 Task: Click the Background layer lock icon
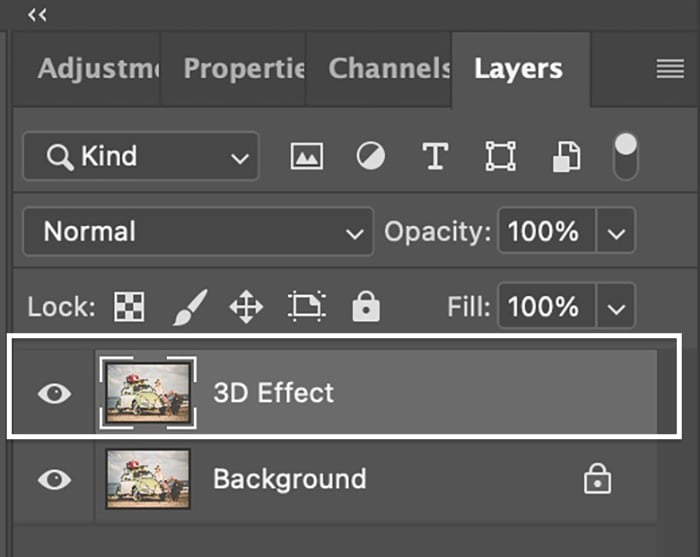pyautogui.click(x=597, y=478)
